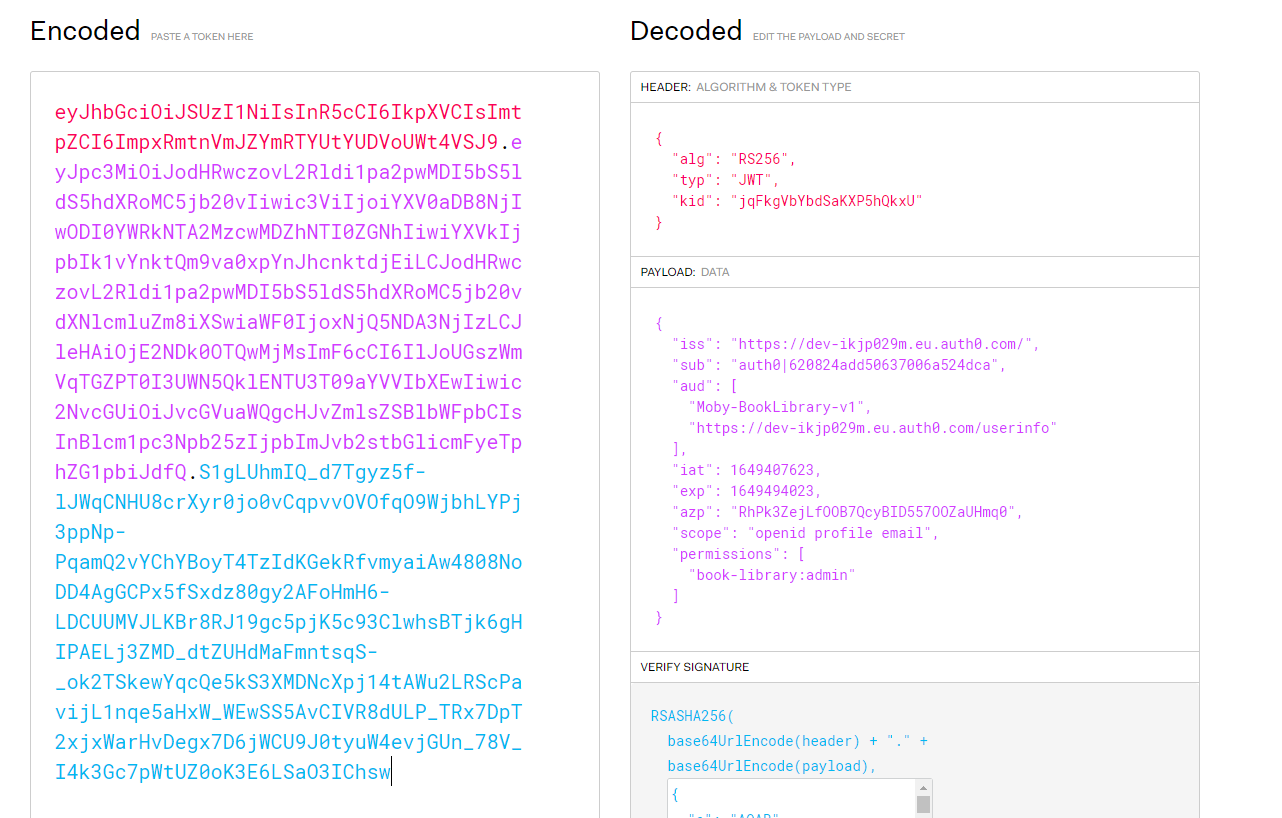Click the "Moby-BookLibrary-v1" audience entry
1282x818 pixels.
pos(780,407)
